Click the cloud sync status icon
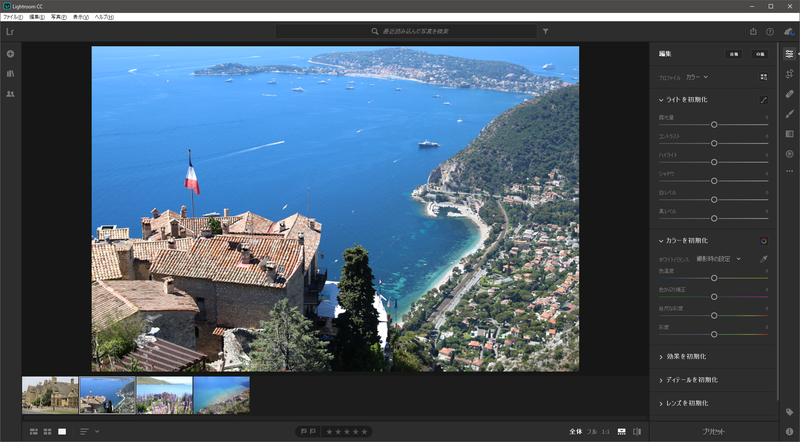This screenshot has width=800, height=442. coord(789,32)
